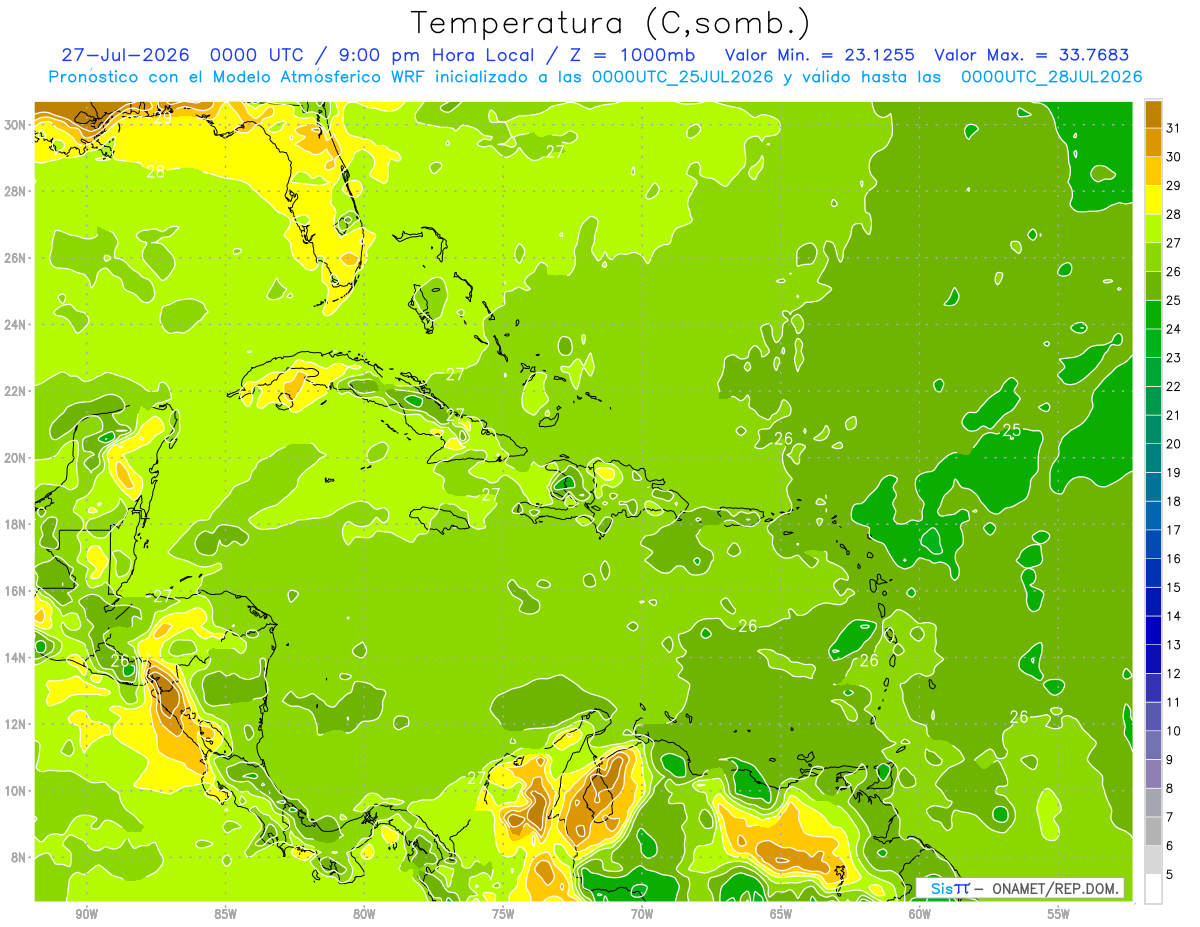Viewport: 1200px width, 927px height.
Task: Click the 28 contour label in the Gulf of Mexico
Action: [155, 172]
